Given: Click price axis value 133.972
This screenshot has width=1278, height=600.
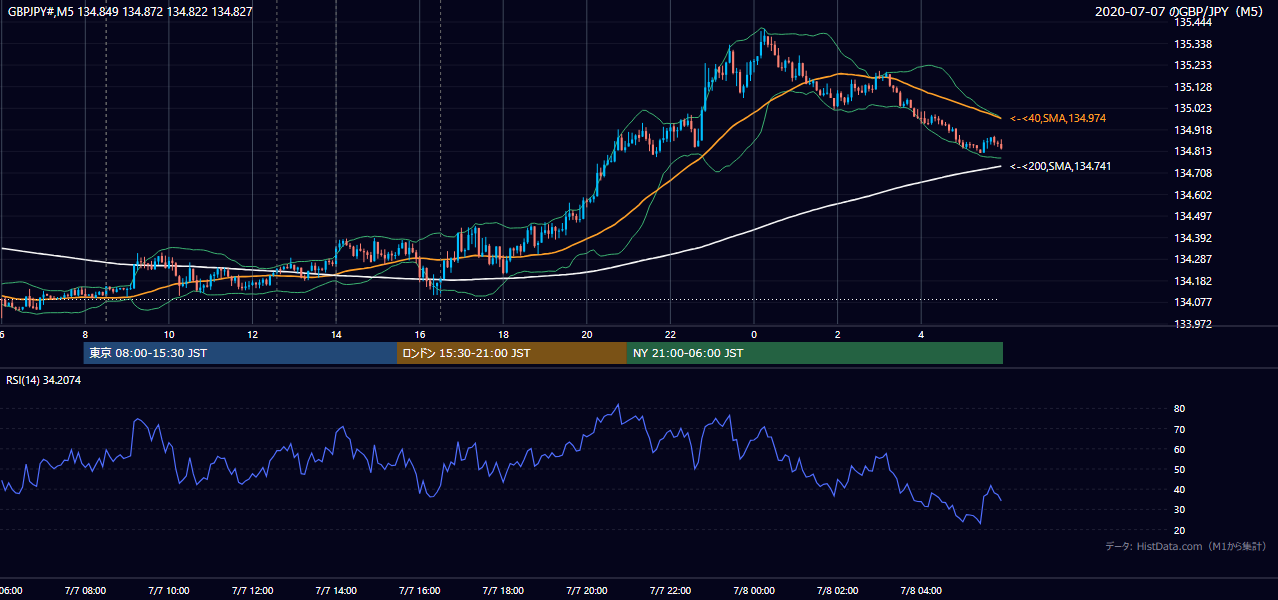Looking at the screenshot, I should coord(1193,324).
